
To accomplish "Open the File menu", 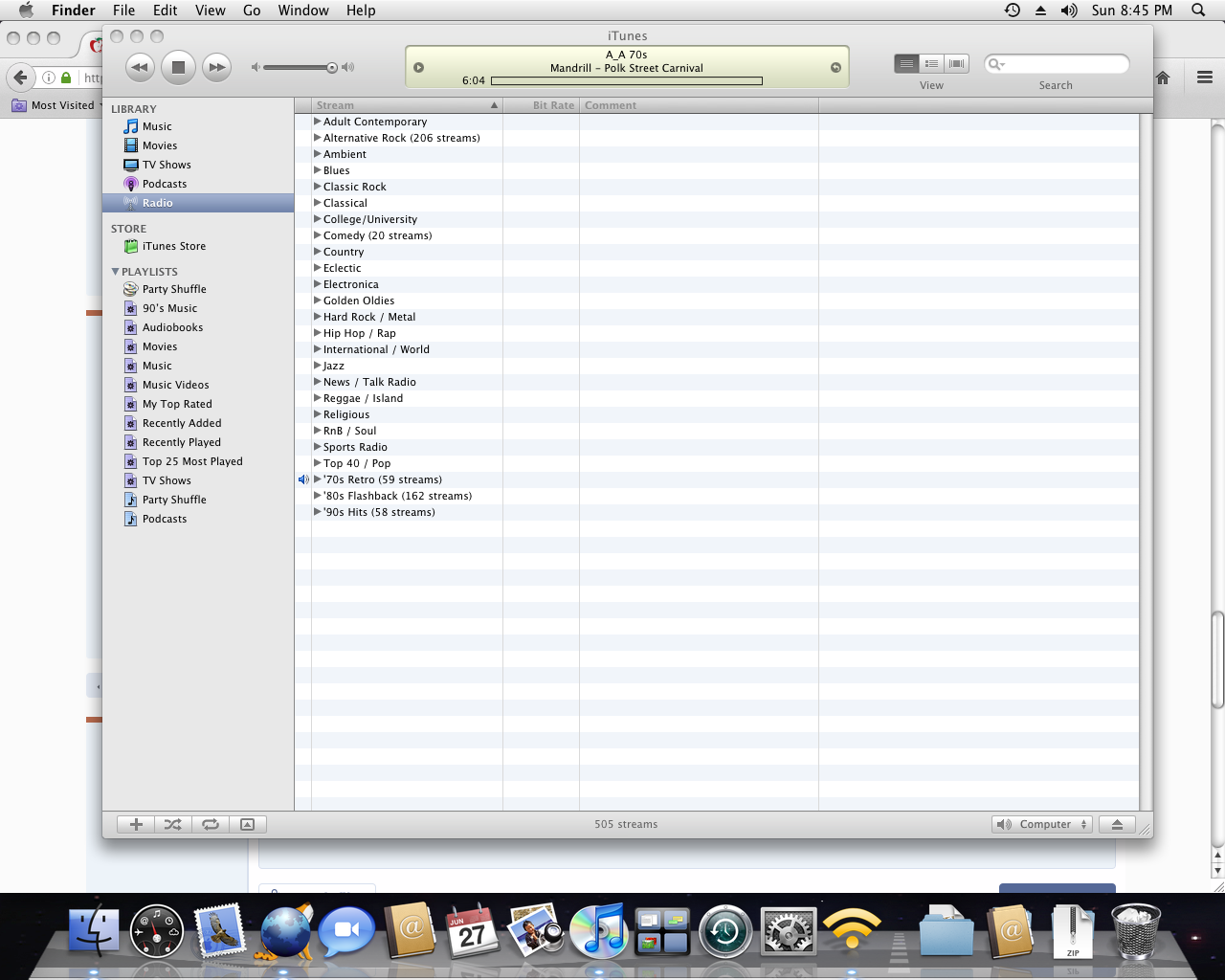I will 123,11.
